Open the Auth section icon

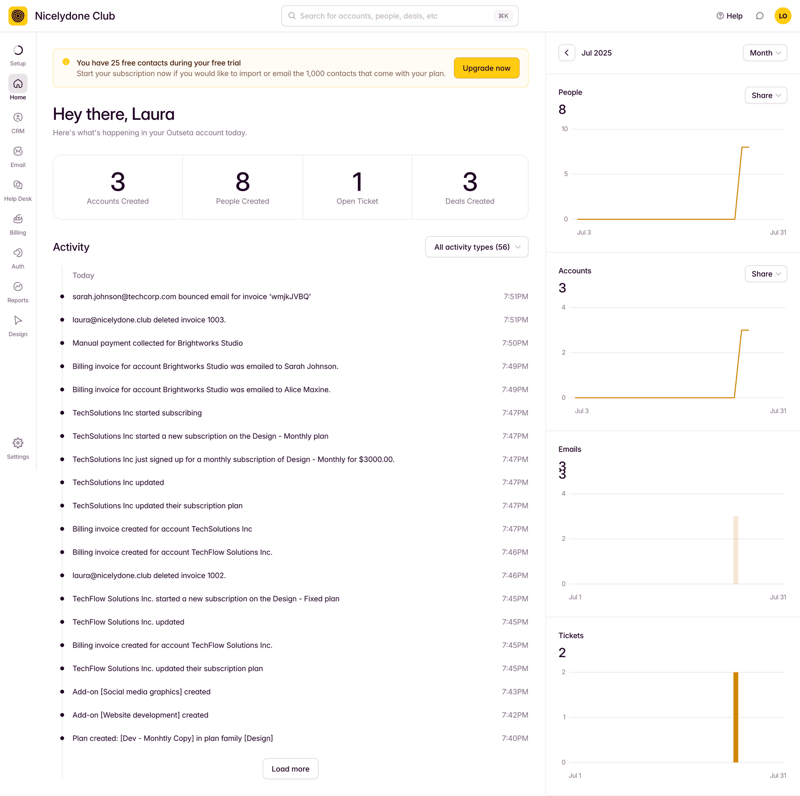[x=17, y=252]
